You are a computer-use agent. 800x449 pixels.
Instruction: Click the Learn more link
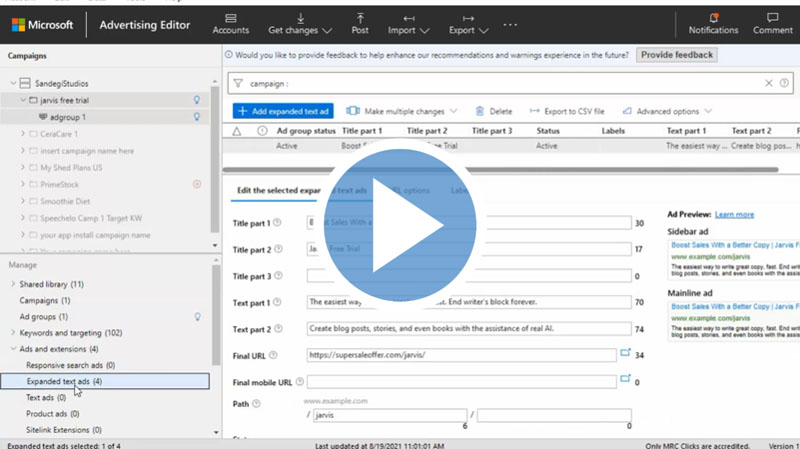pos(734,214)
